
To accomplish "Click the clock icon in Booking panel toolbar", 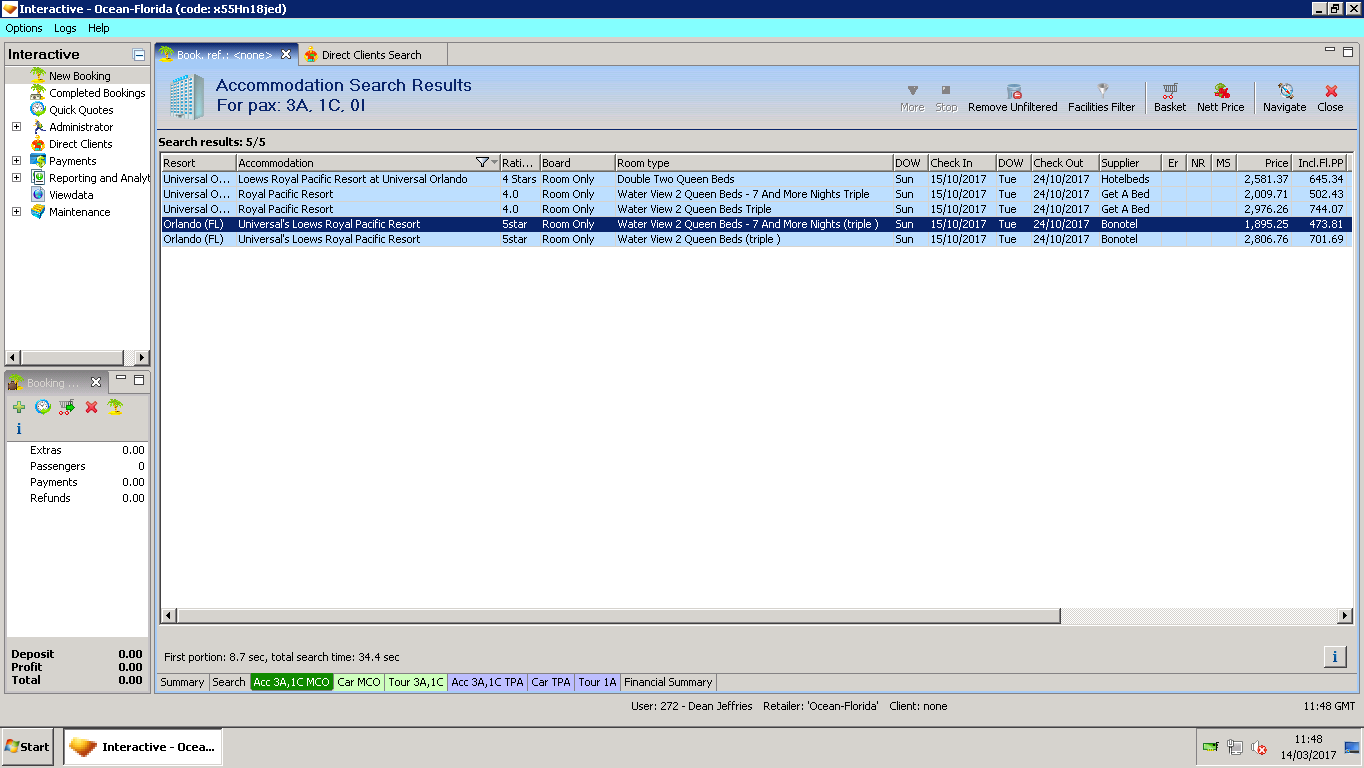I will pyautogui.click(x=43, y=407).
